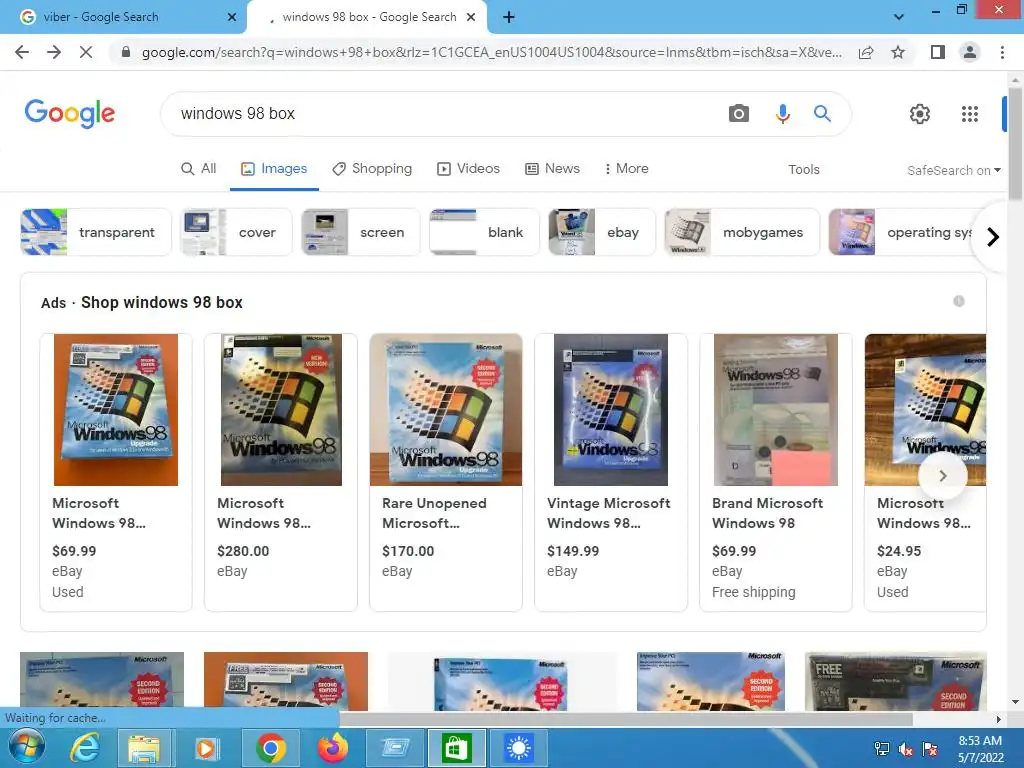Open a new browser tab
Viewport: 1024px width, 768px height.
click(509, 17)
